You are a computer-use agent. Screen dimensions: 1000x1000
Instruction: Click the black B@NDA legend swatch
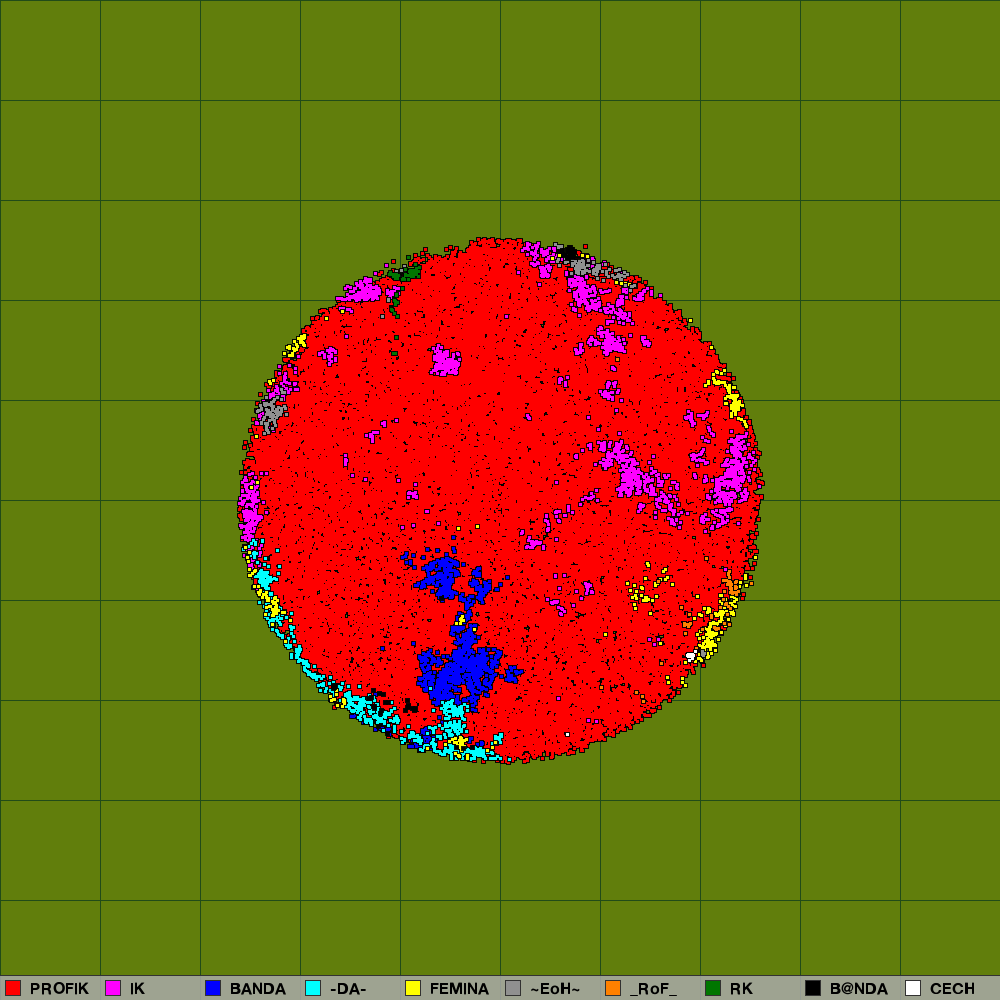pyautogui.click(x=814, y=988)
